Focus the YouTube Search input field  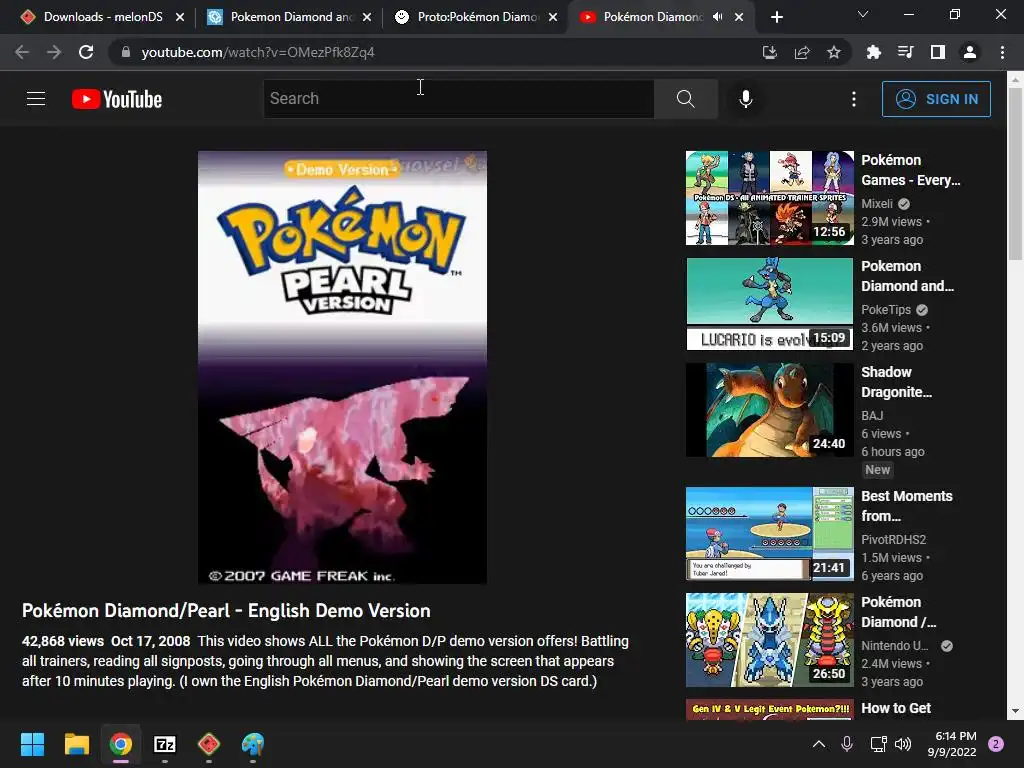(x=458, y=99)
